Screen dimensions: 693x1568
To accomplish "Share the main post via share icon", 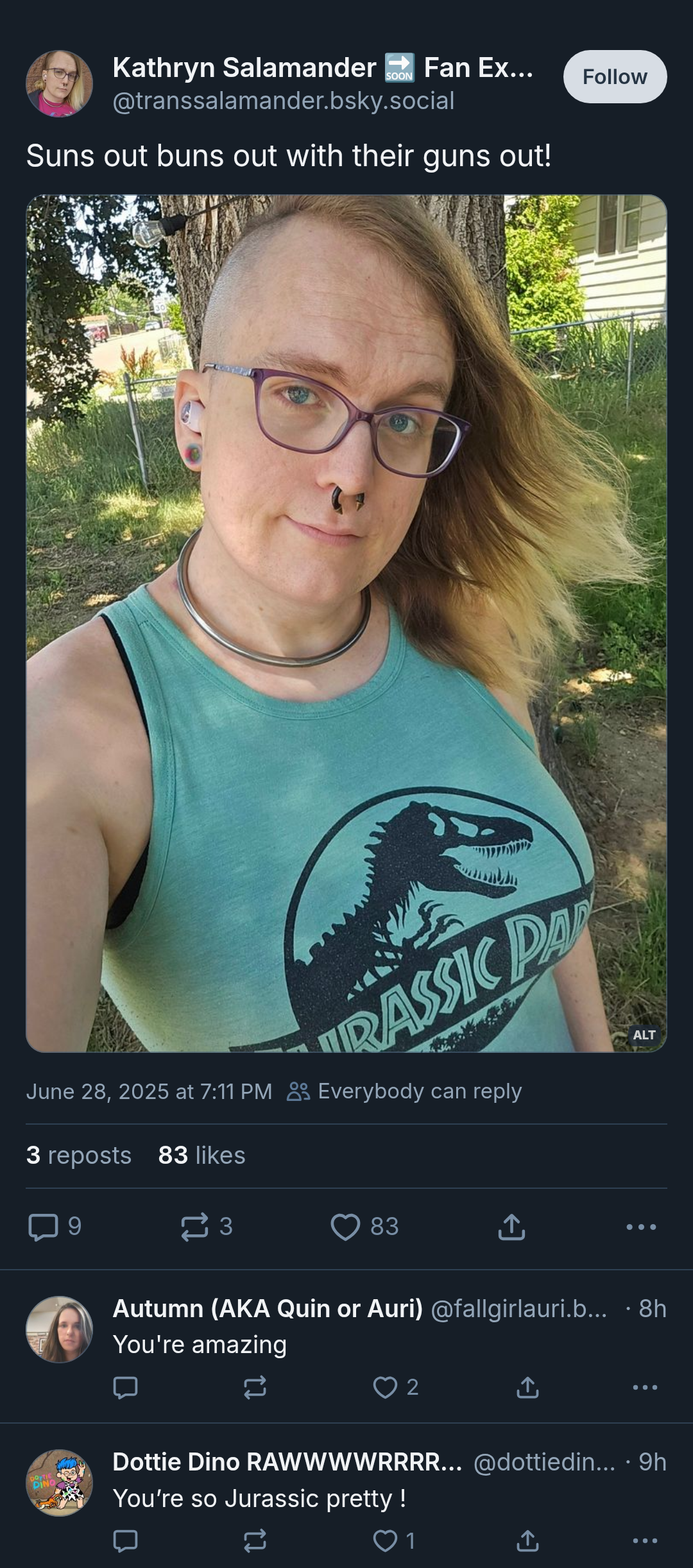I will [x=511, y=1227].
